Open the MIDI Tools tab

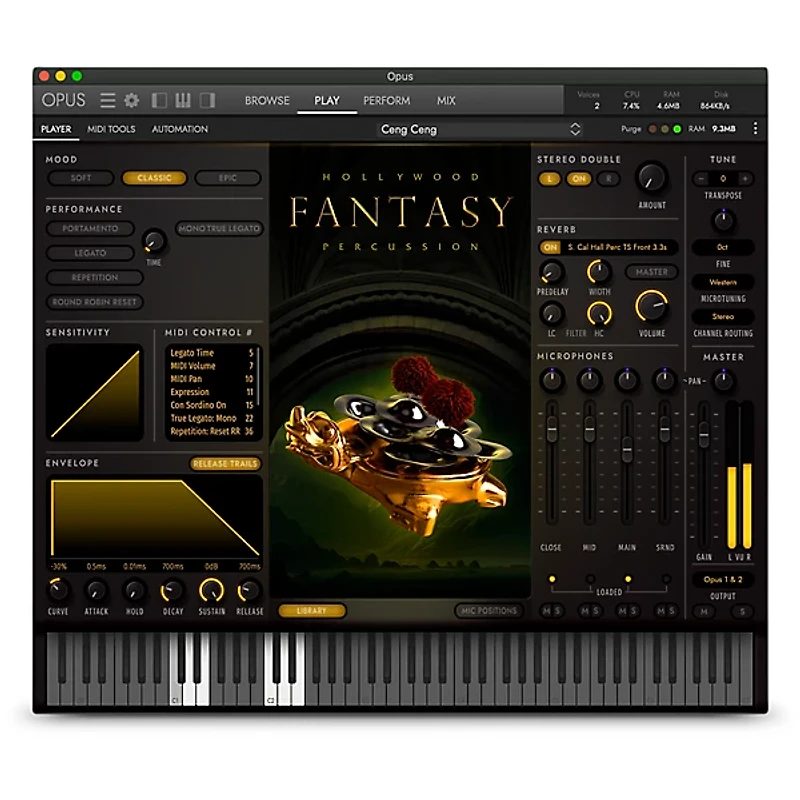point(111,129)
